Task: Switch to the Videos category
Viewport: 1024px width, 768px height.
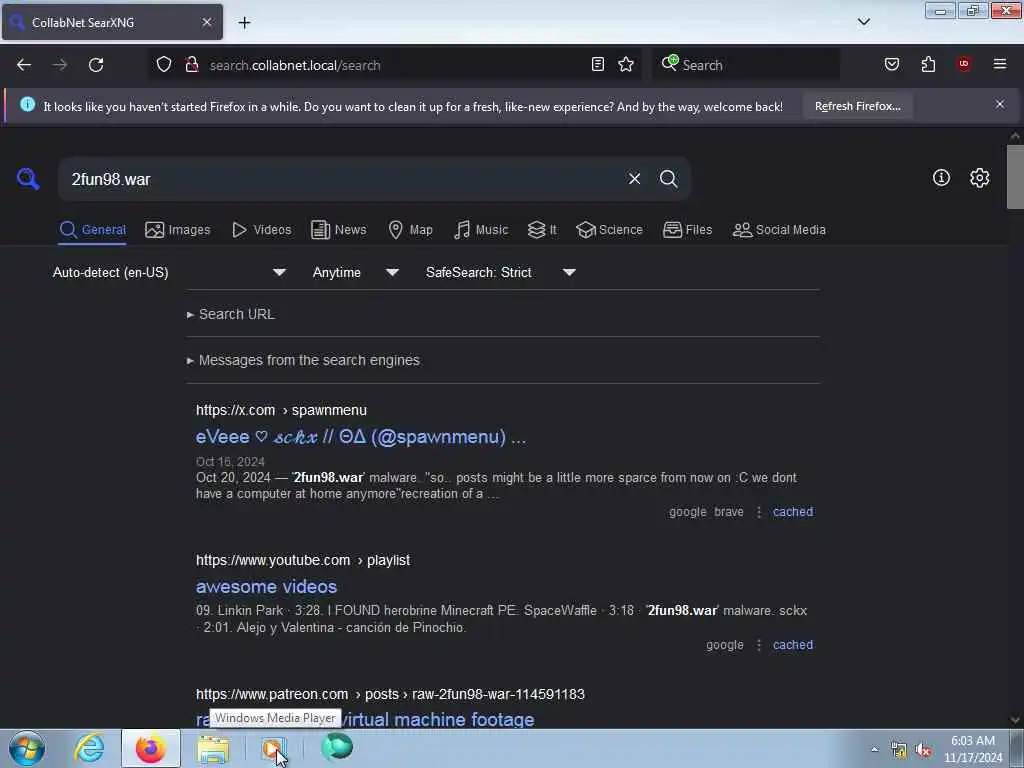Action: point(262,230)
